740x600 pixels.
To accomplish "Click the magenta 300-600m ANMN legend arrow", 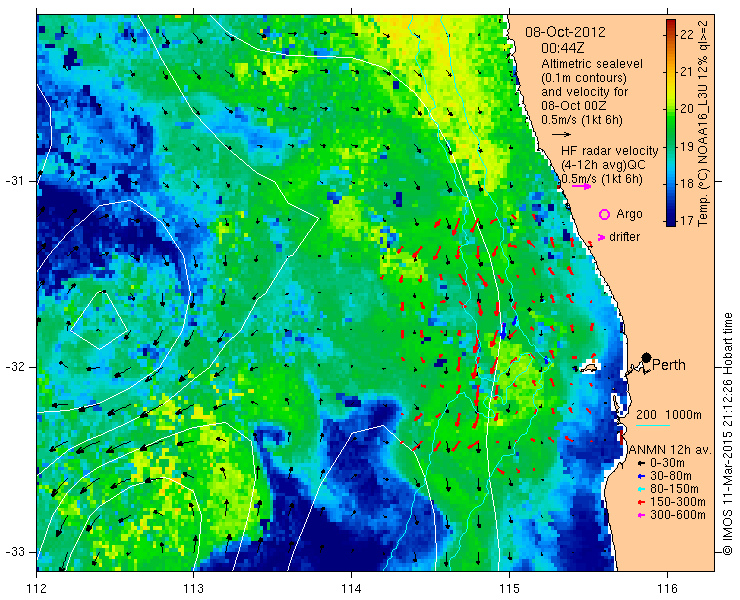I will (x=641, y=515).
